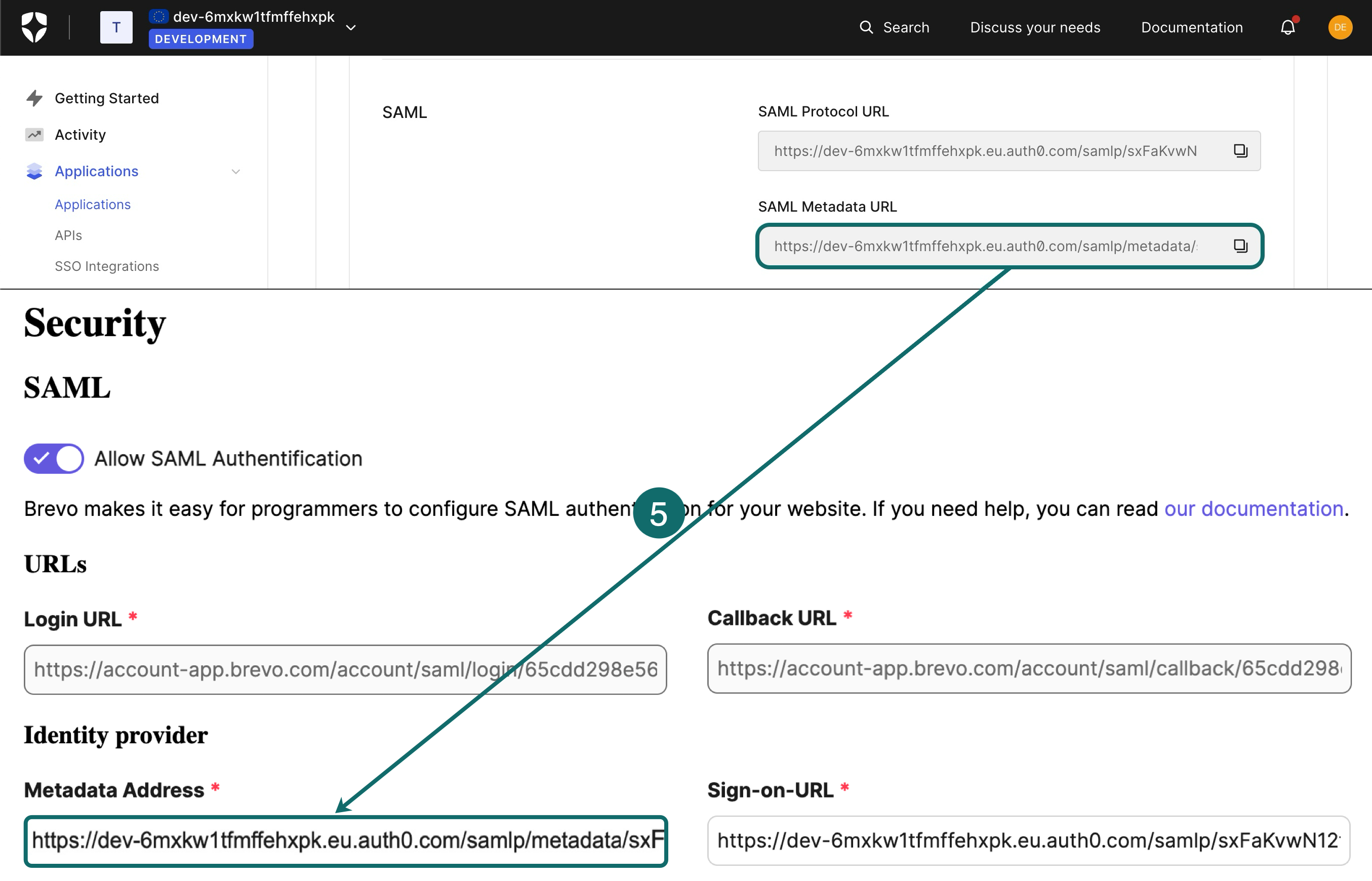Copy the SAML Metadata URL
Screen dimensions: 1372x881
1240,246
